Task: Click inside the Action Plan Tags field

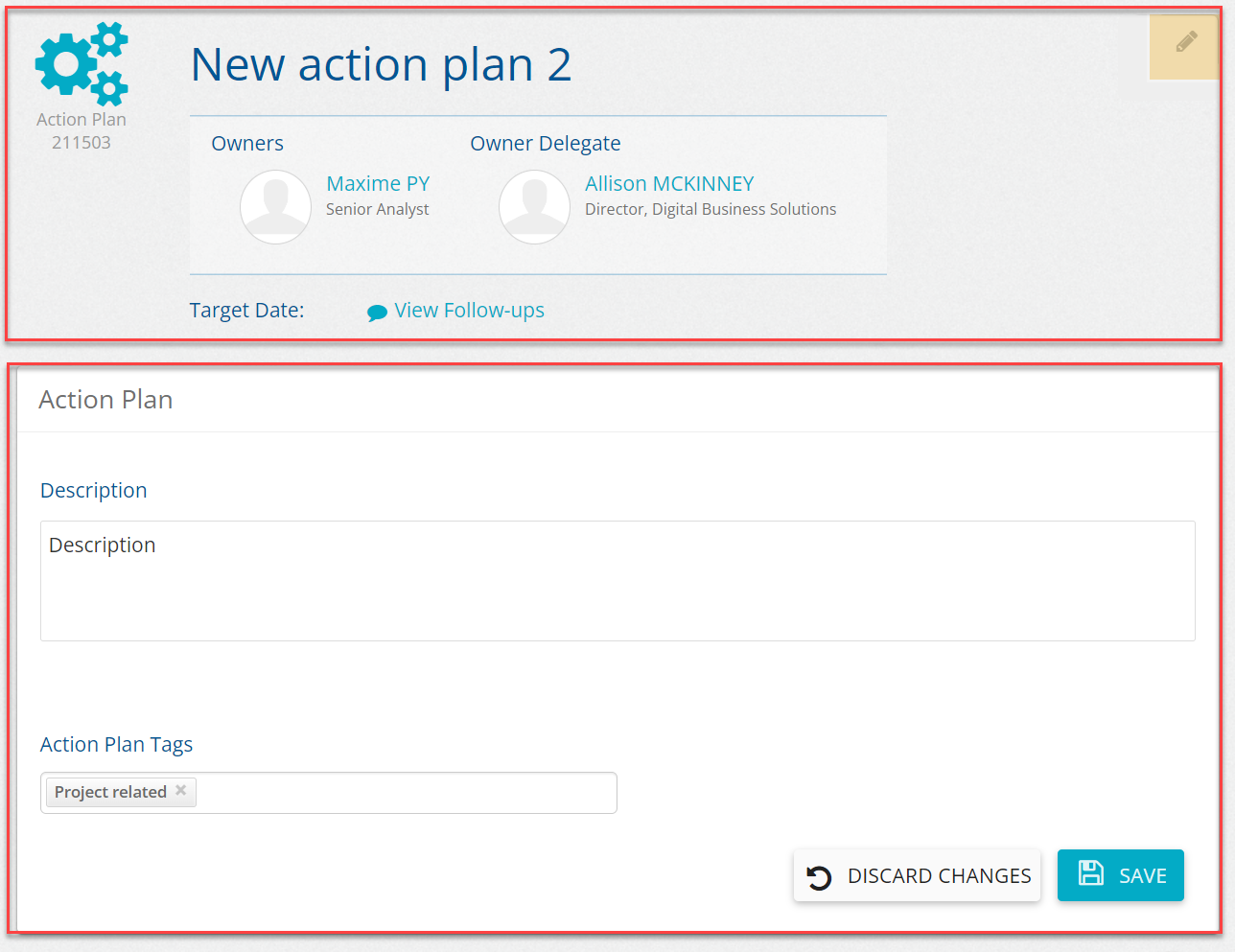Action: click(x=403, y=793)
